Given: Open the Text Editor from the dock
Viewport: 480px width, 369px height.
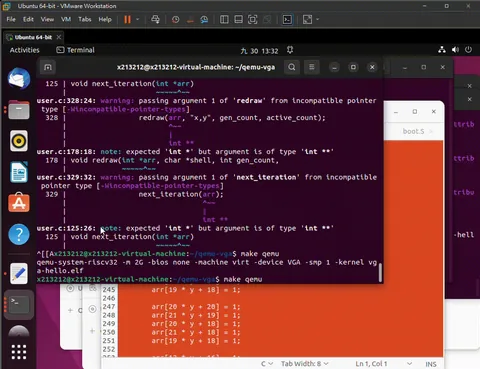Looking at the screenshot, I should click(19, 273).
